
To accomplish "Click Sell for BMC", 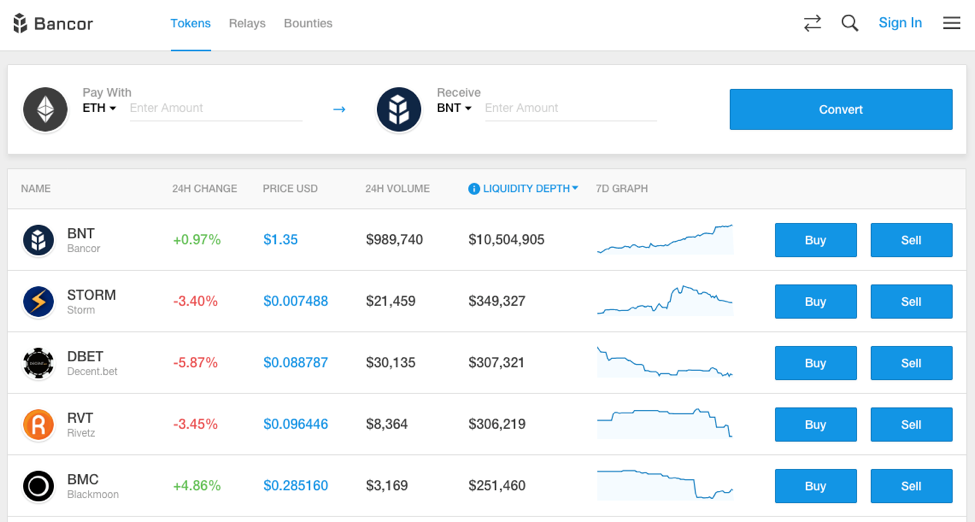I will [911, 487].
